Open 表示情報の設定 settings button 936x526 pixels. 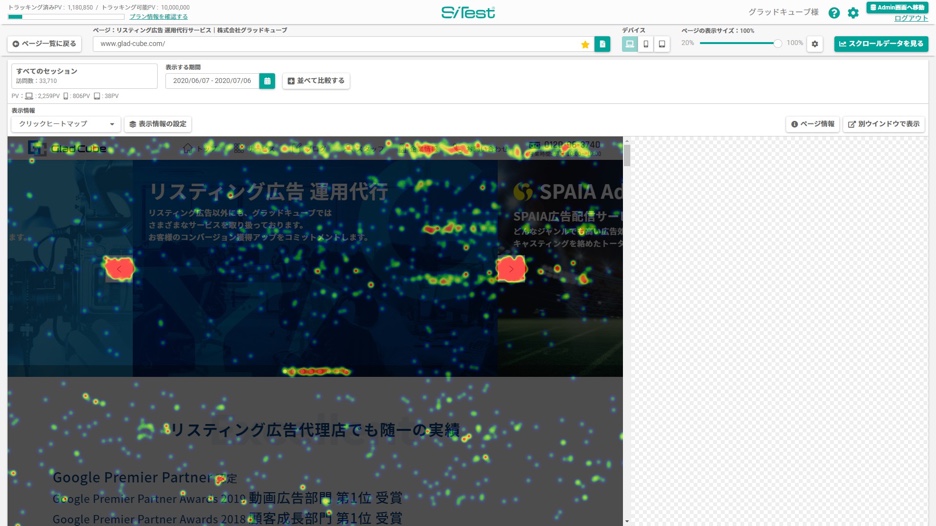coord(158,124)
